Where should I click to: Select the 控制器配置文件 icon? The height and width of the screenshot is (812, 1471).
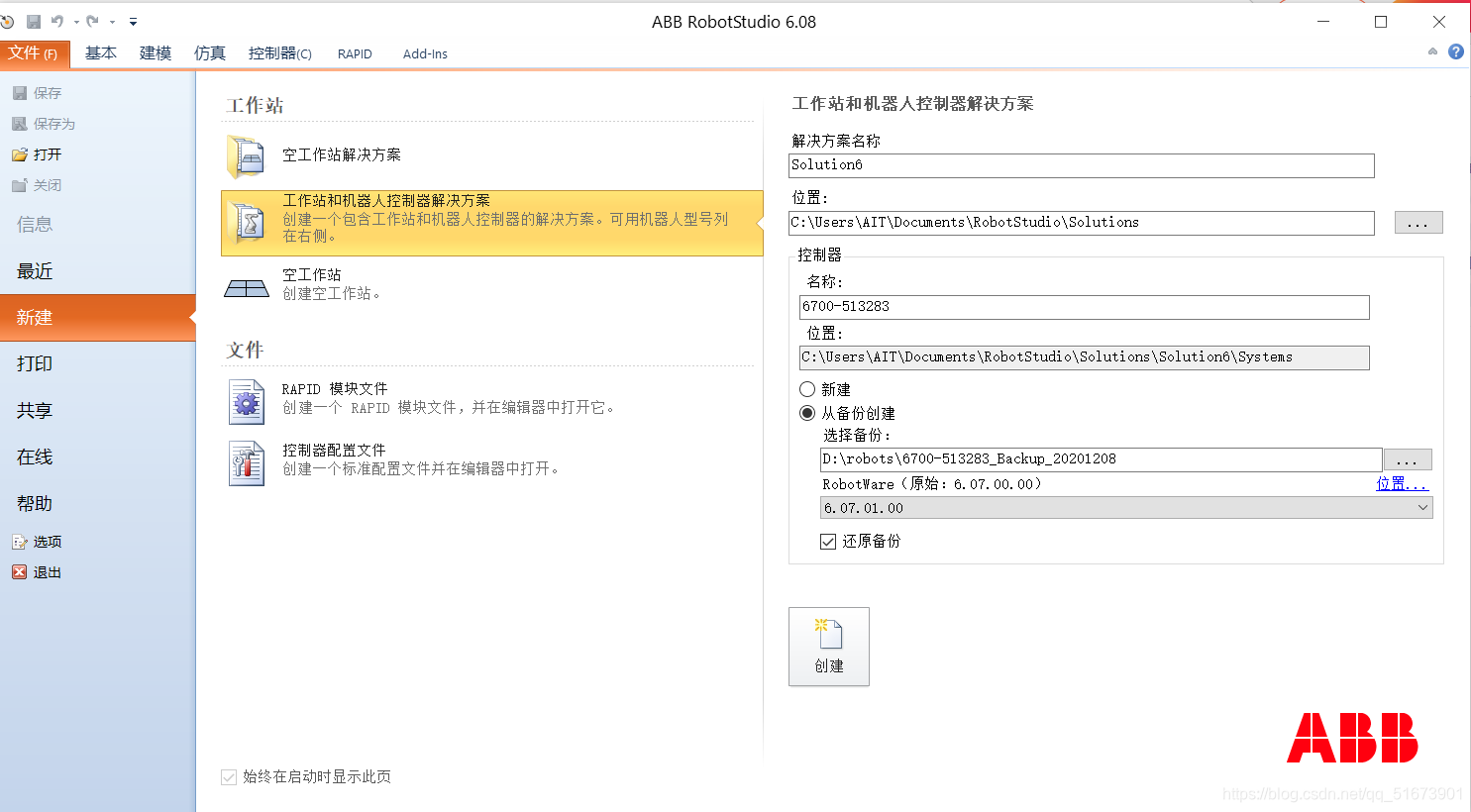pos(247,462)
